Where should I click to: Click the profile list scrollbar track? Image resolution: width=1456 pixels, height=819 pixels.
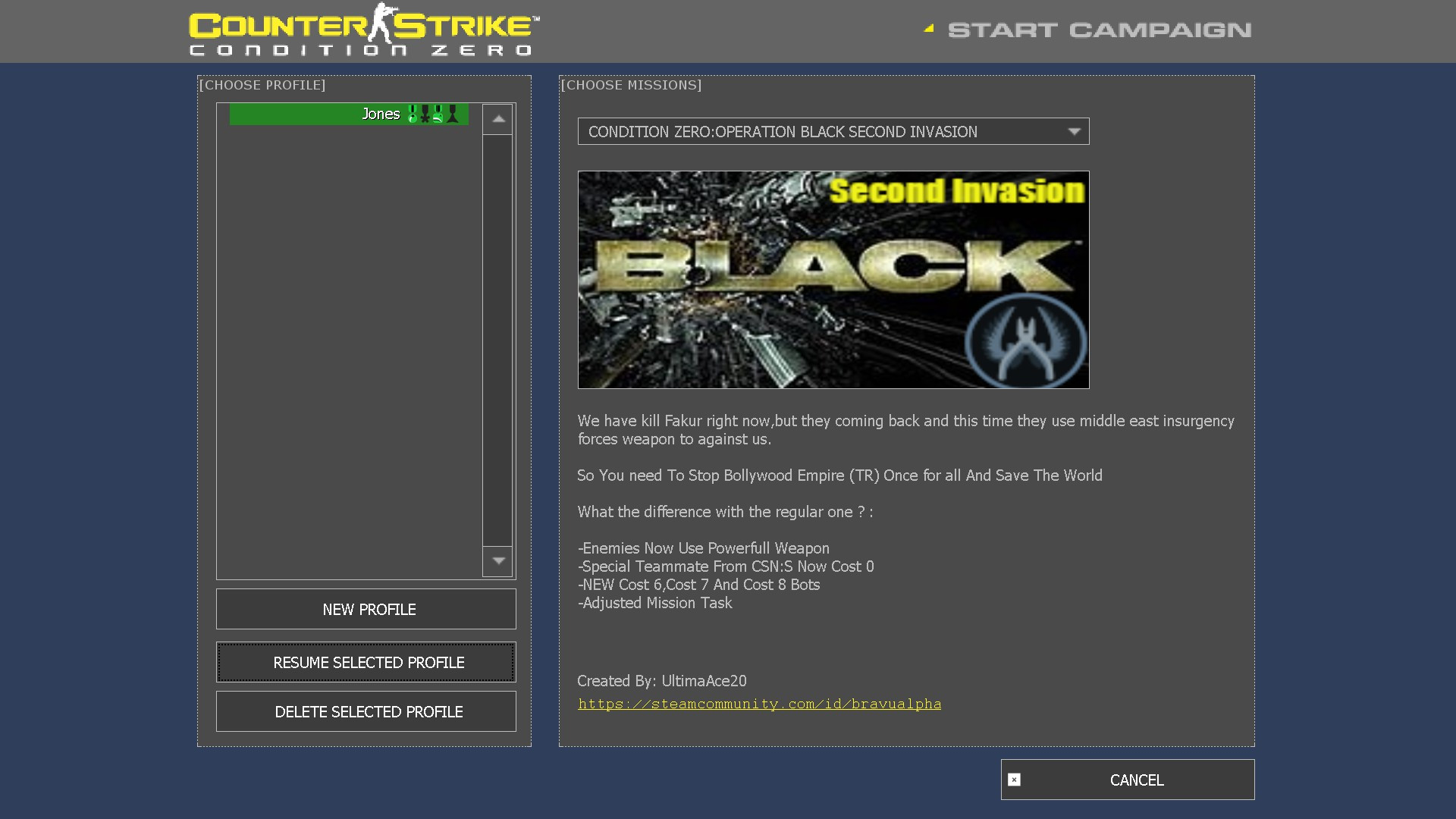[498, 340]
